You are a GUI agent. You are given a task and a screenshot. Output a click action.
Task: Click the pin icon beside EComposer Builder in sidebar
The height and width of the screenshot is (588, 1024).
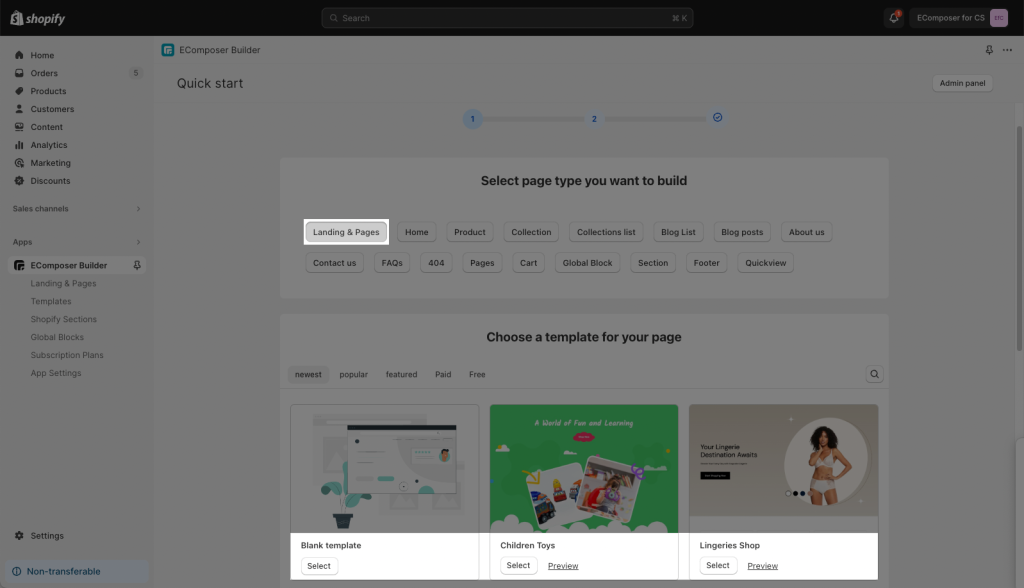[137, 265]
